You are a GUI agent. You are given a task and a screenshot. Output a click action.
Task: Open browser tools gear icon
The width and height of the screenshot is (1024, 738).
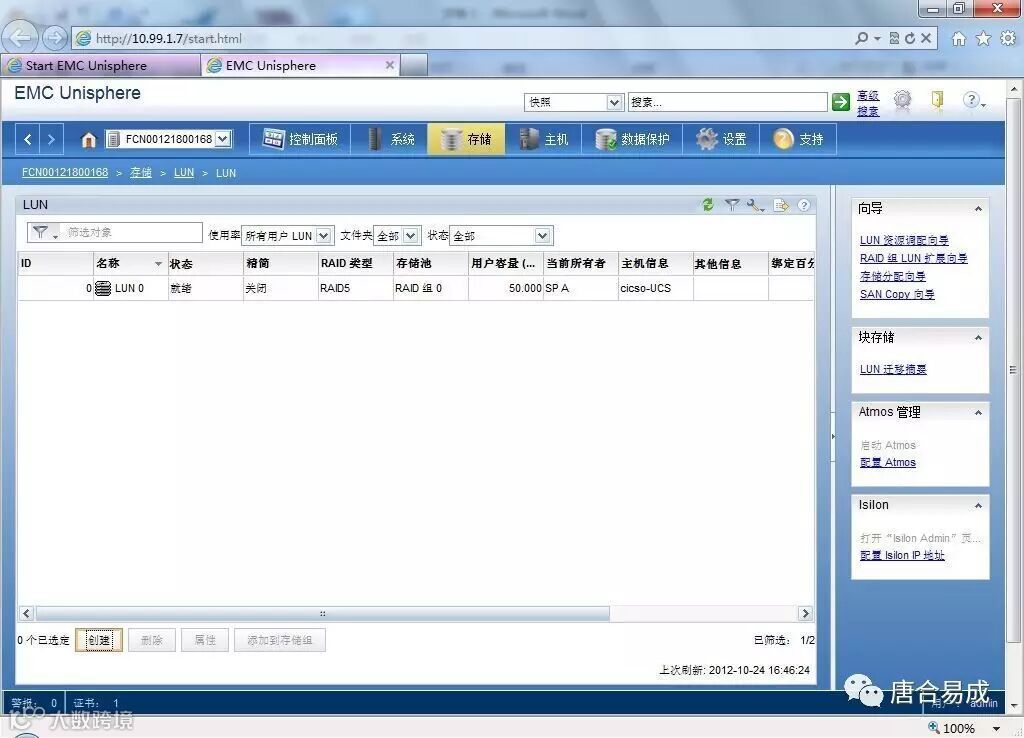click(1008, 39)
